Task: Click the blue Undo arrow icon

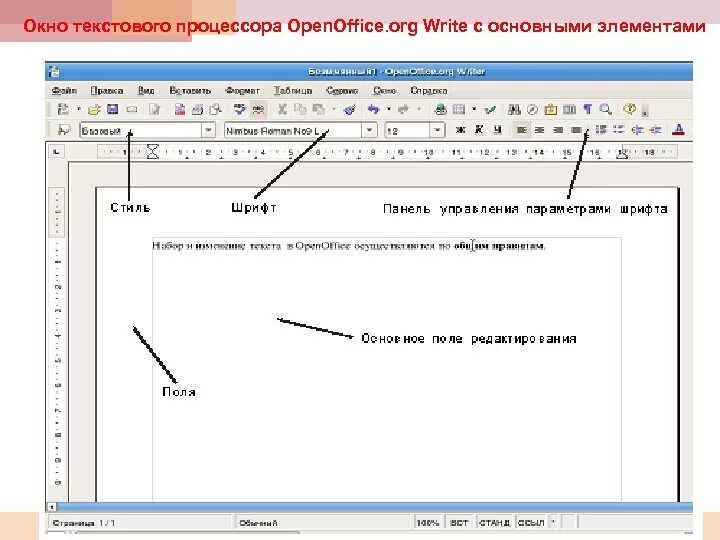Action: click(x=373, y=109)
